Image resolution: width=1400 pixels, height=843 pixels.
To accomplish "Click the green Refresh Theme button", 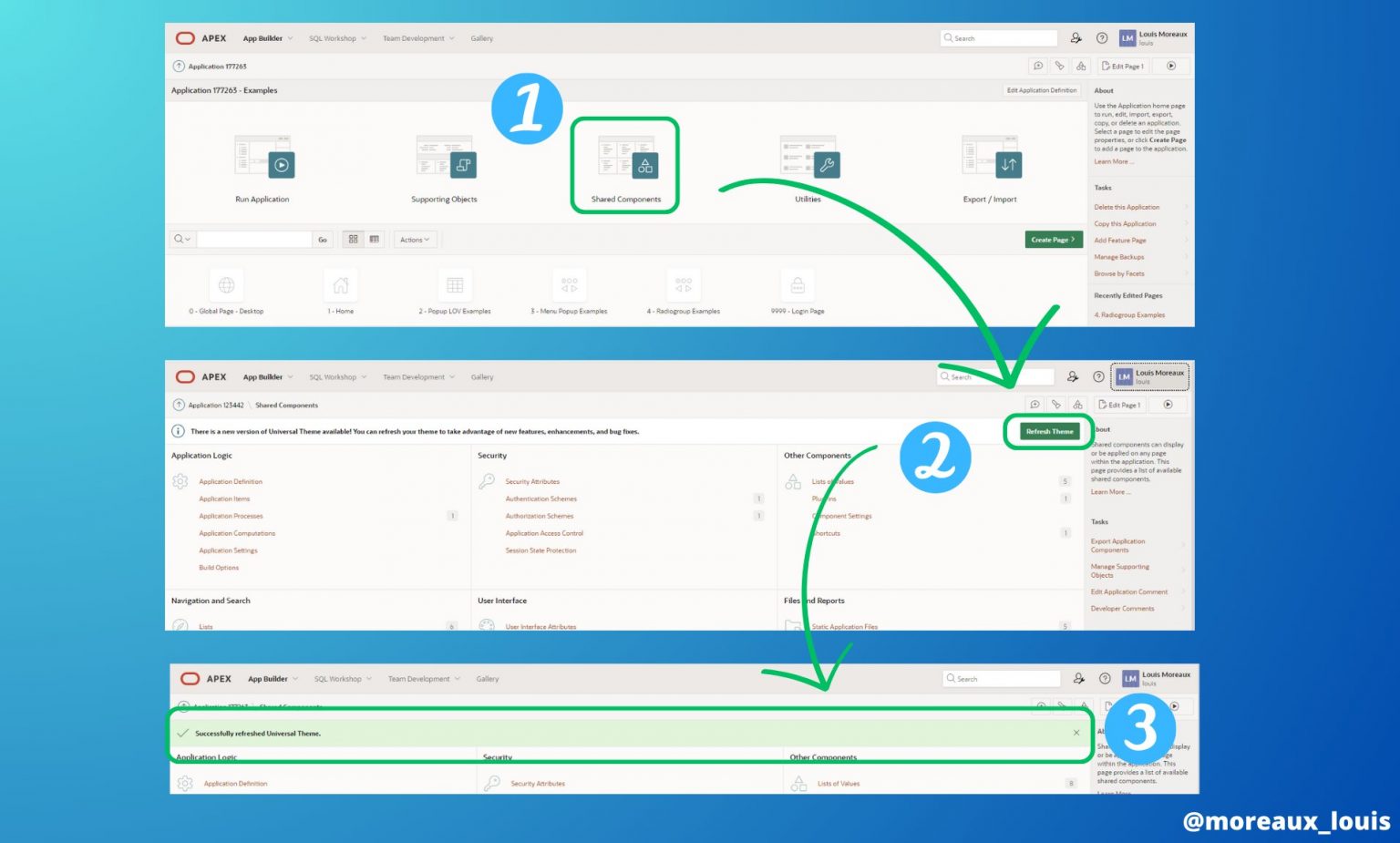I will coord(1049,432).
